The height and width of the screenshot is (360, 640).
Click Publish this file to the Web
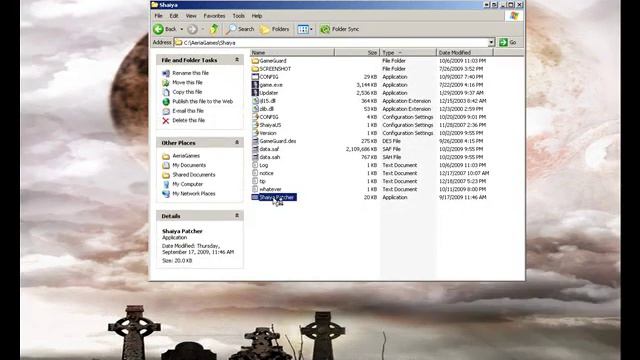point(202,101)
